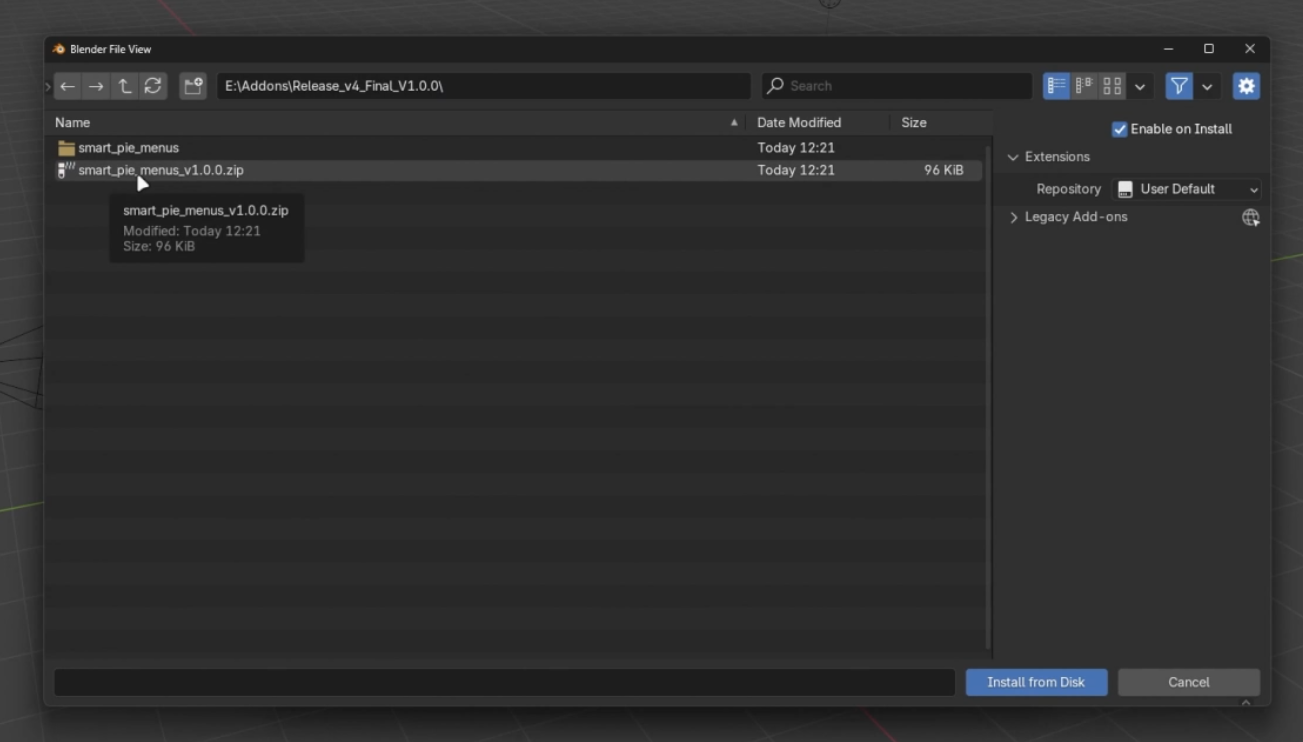Click the folder icon beside smart_pie_menus
The image size is (1303, 742).
pyautogui.click(x=66, y=148)
